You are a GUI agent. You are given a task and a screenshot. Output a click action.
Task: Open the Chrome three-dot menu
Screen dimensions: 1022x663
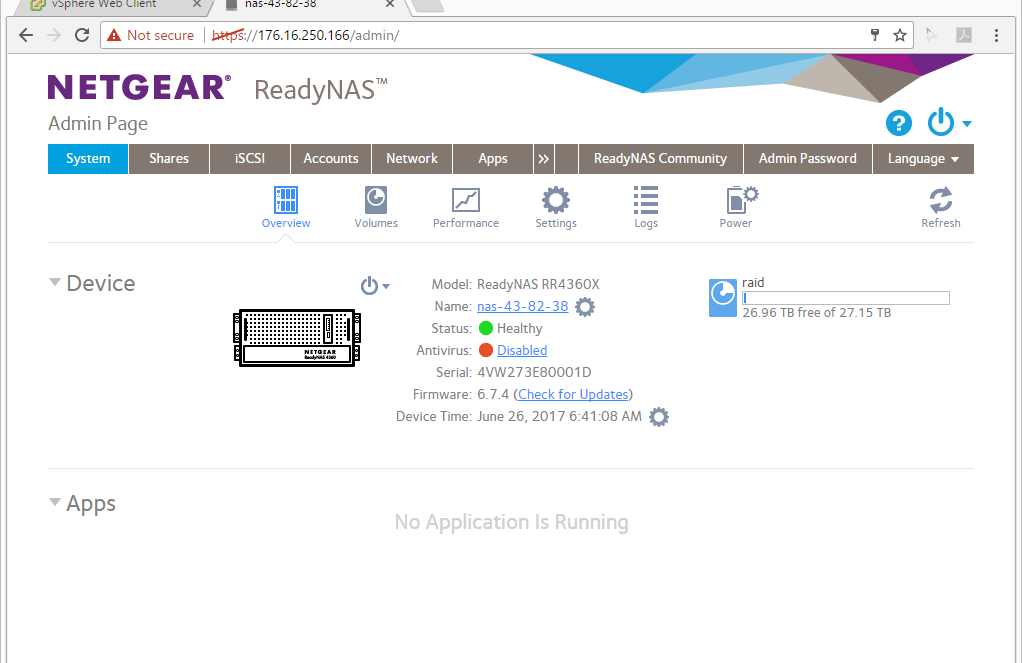pyautogui.click(x=996, y=35)
